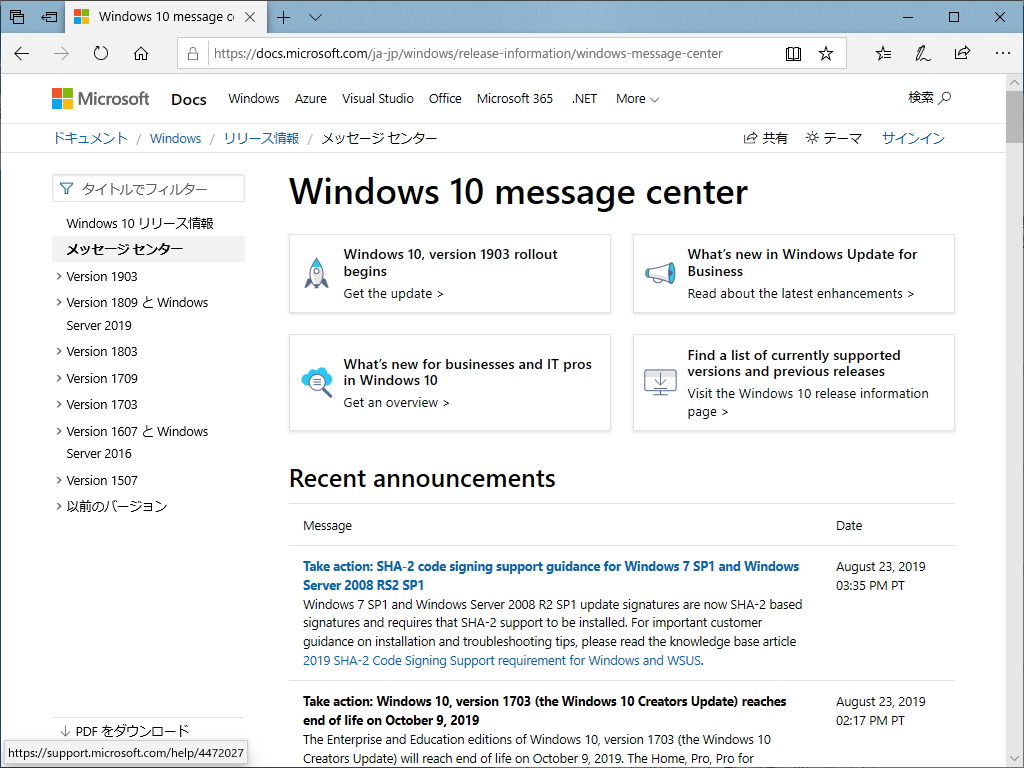Click the download icon on the supported versions card
Screen dimensions: 1024x768
[659, 382]
